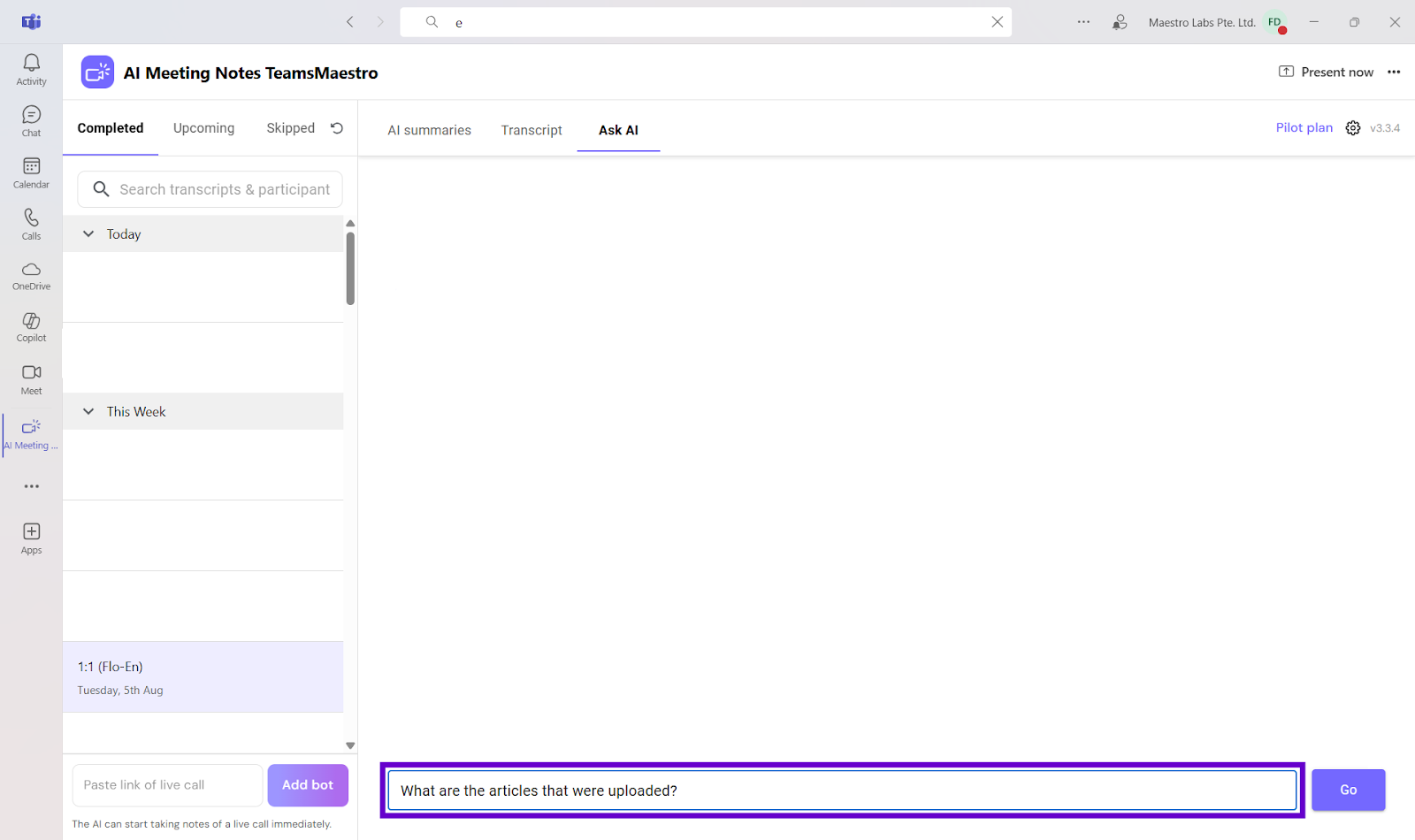Image resolution: width=1415 pixels, height=840 pixels.
Task: Click the Add bot button
Action: (x=308, y=785)
